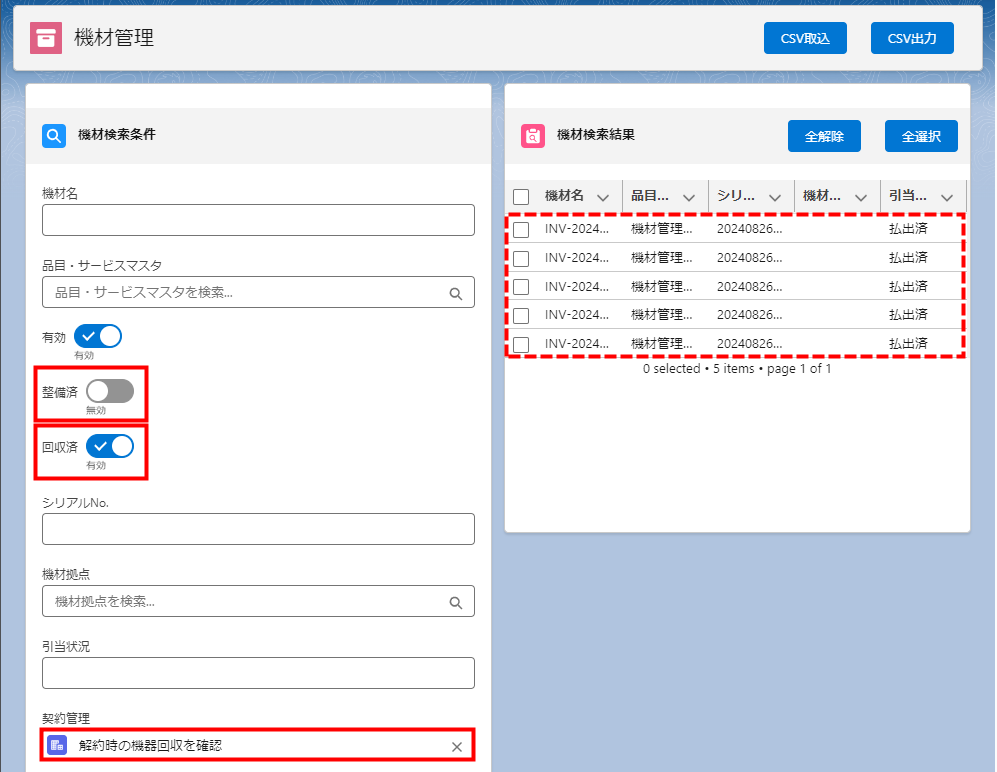Click the CSV出力 button
997x772 pixels.
point(911,38)
